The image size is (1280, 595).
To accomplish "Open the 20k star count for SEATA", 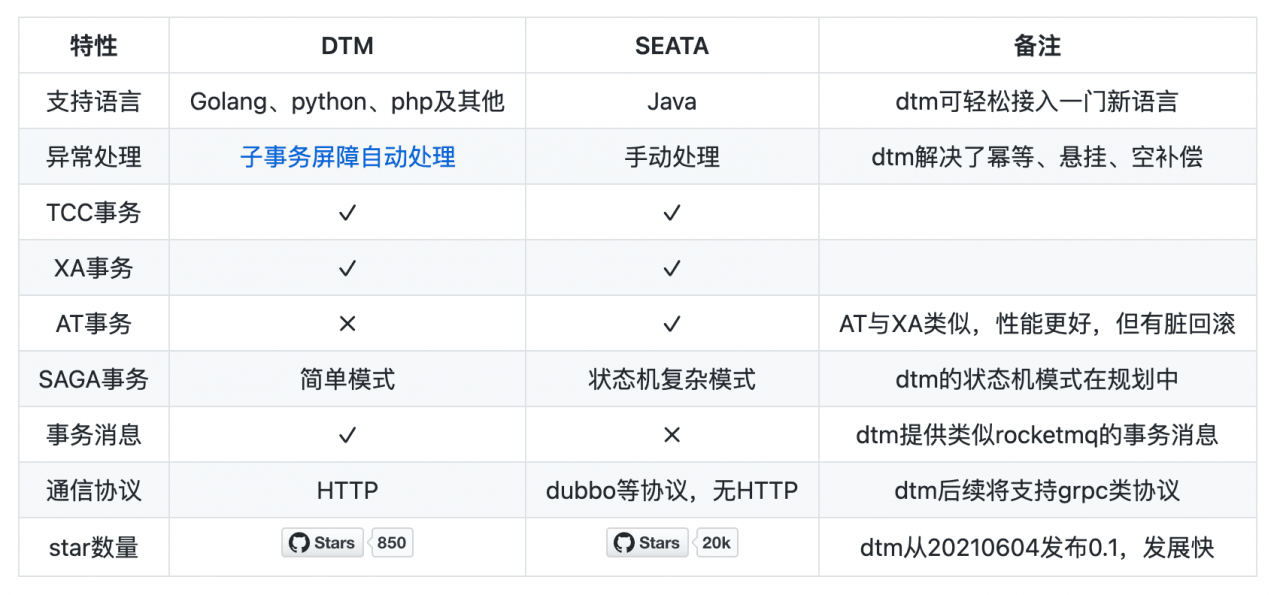I will [x=716, y=543].
